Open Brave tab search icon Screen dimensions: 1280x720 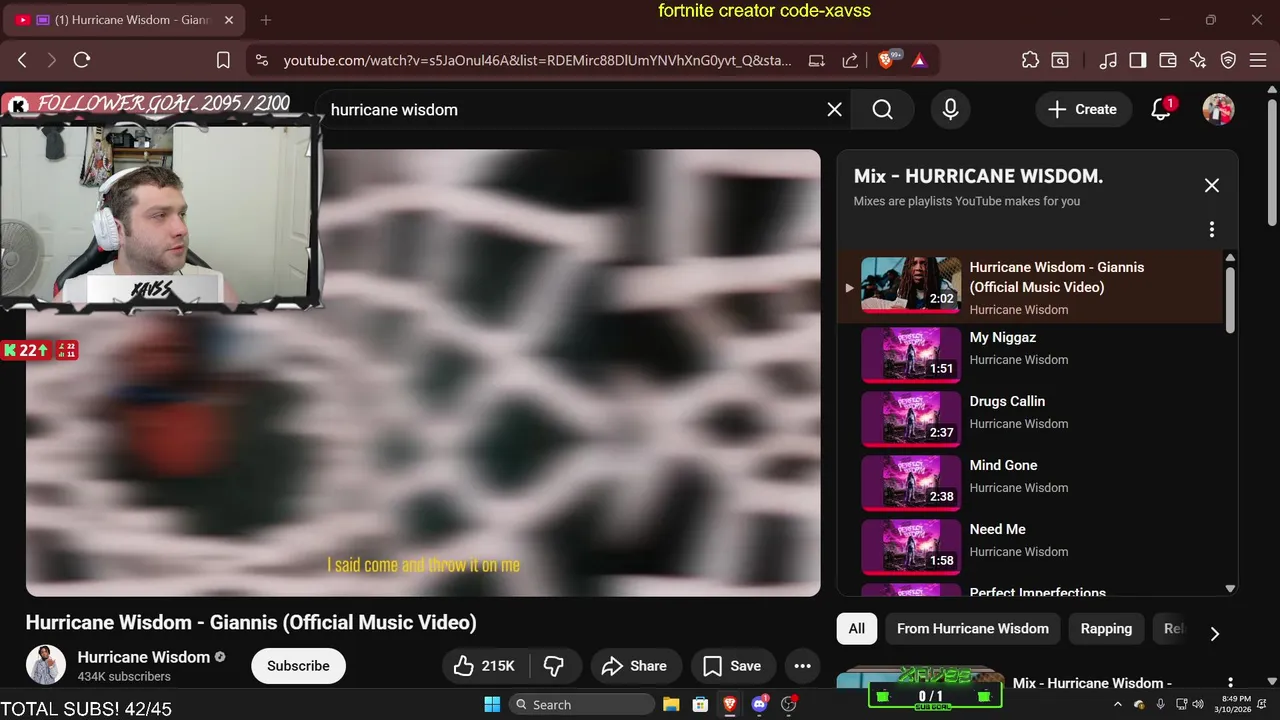[1060, 60]
